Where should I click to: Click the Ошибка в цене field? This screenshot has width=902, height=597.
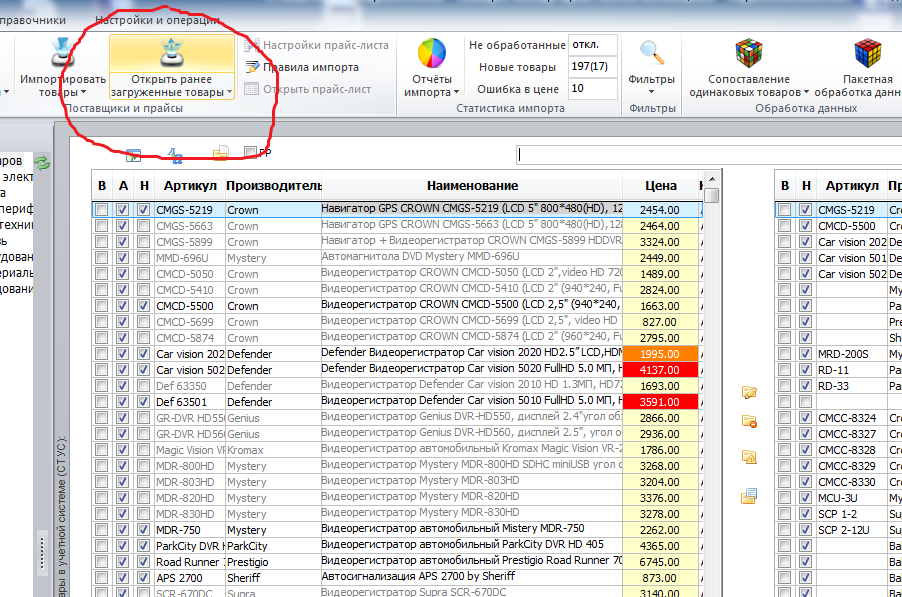click(x=593, y=89)
